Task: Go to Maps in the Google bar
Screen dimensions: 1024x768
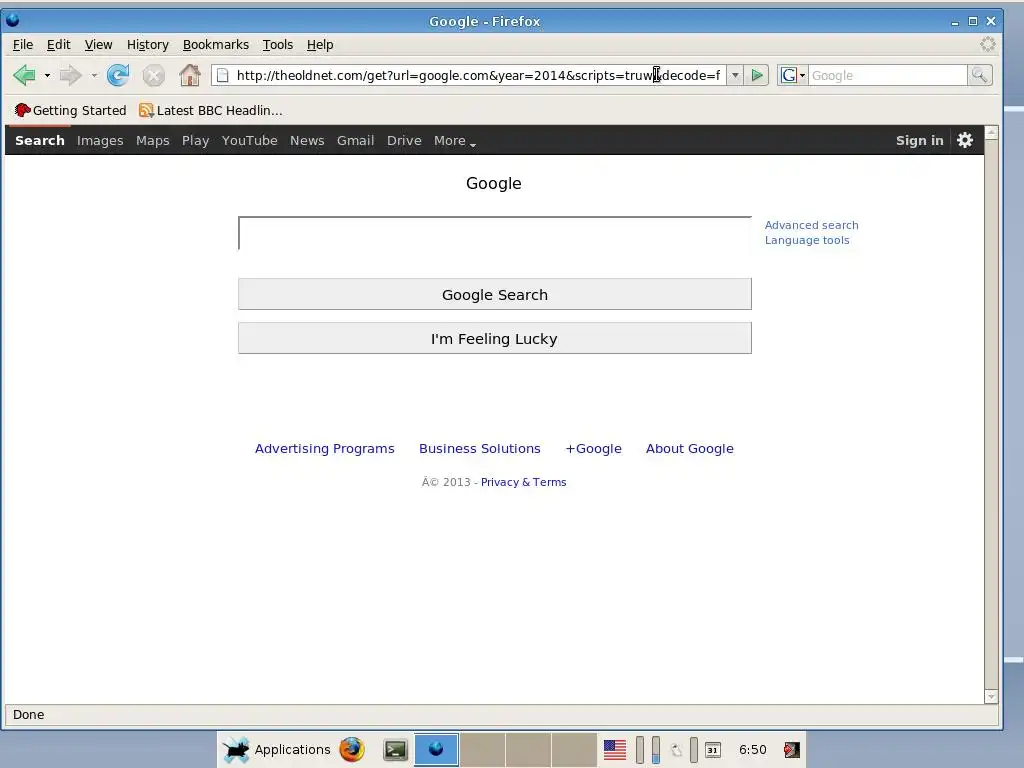Action: (153, 140)
